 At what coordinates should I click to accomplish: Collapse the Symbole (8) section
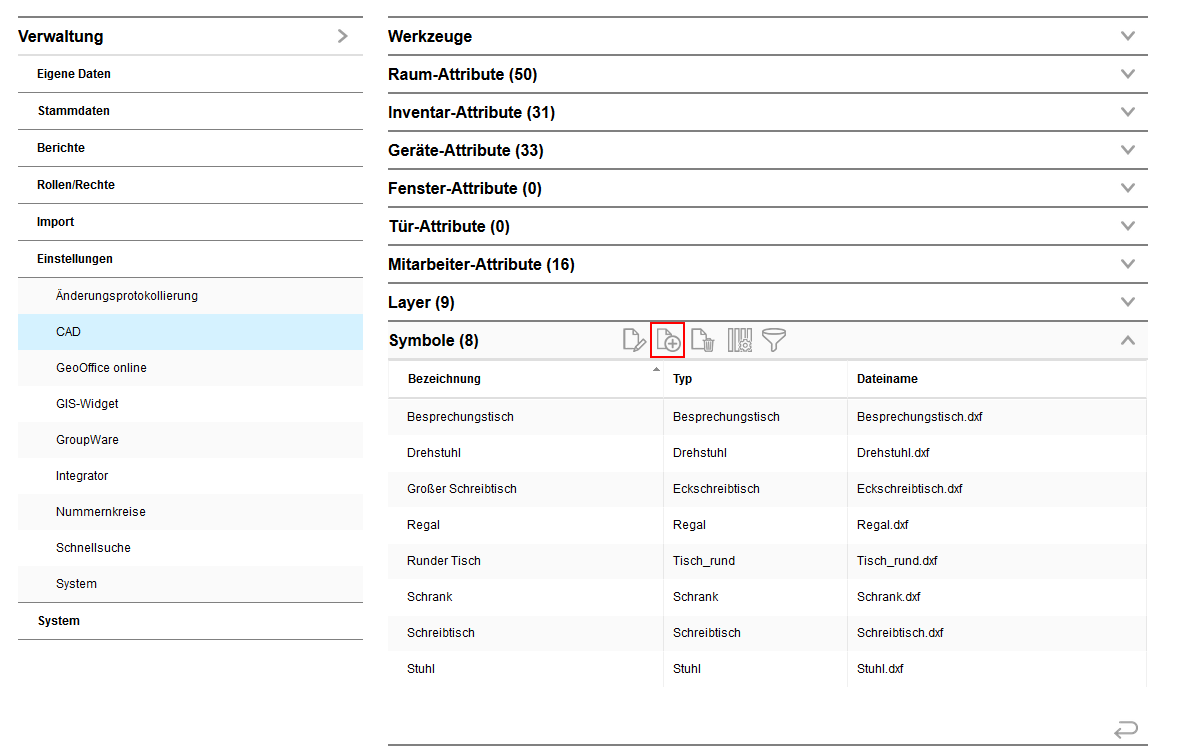(1128, 340)
